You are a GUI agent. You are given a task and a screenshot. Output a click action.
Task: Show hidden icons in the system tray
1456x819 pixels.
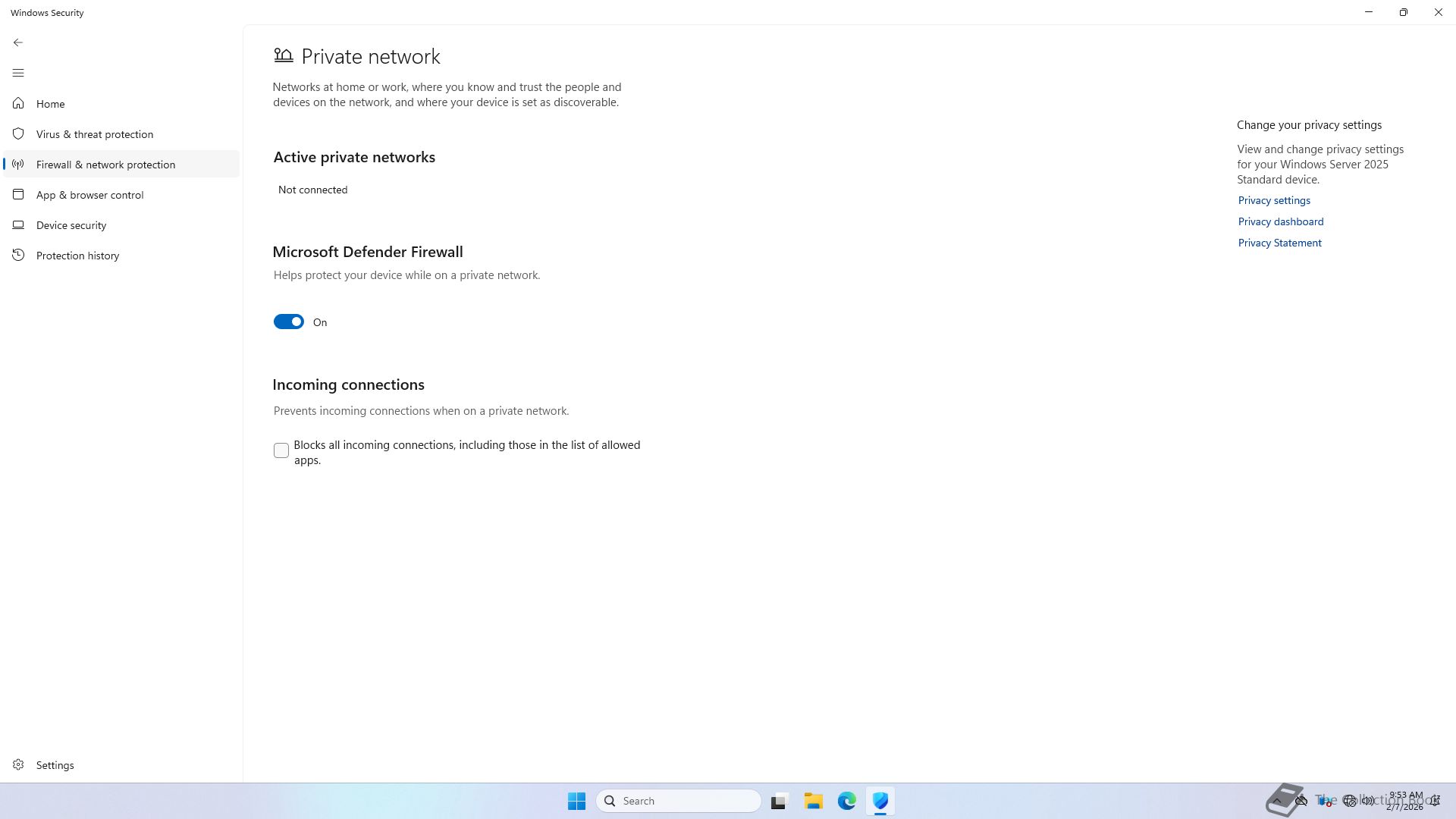click(x=1277, y=801)
